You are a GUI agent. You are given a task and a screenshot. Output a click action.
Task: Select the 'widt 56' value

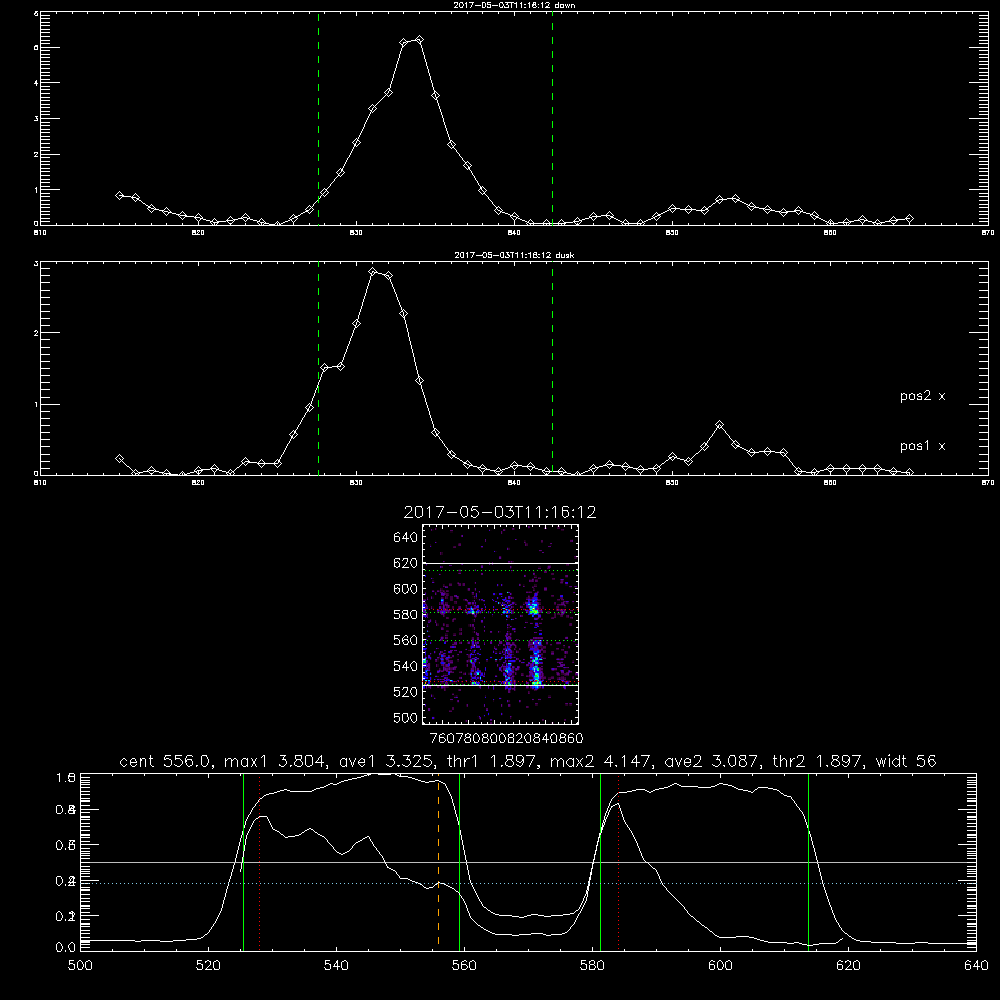coord(906,761)
